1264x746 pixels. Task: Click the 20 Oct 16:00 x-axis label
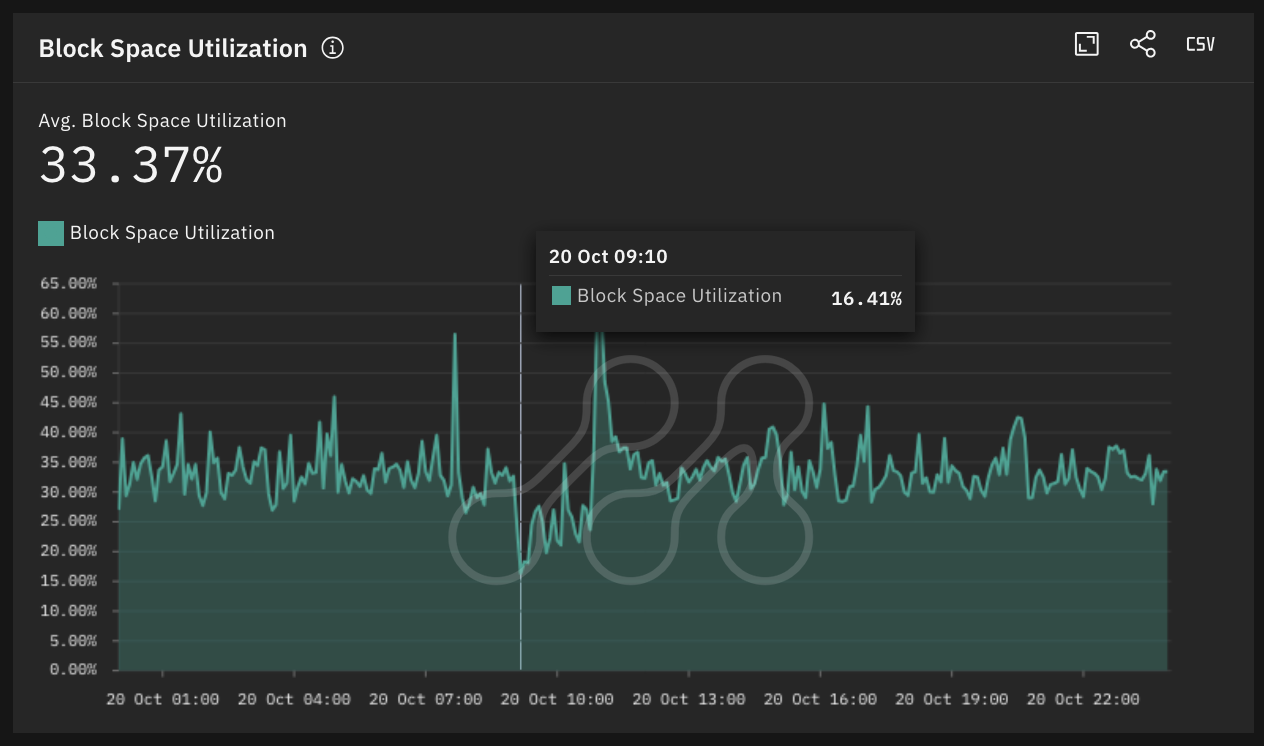(x=821, y=699)
